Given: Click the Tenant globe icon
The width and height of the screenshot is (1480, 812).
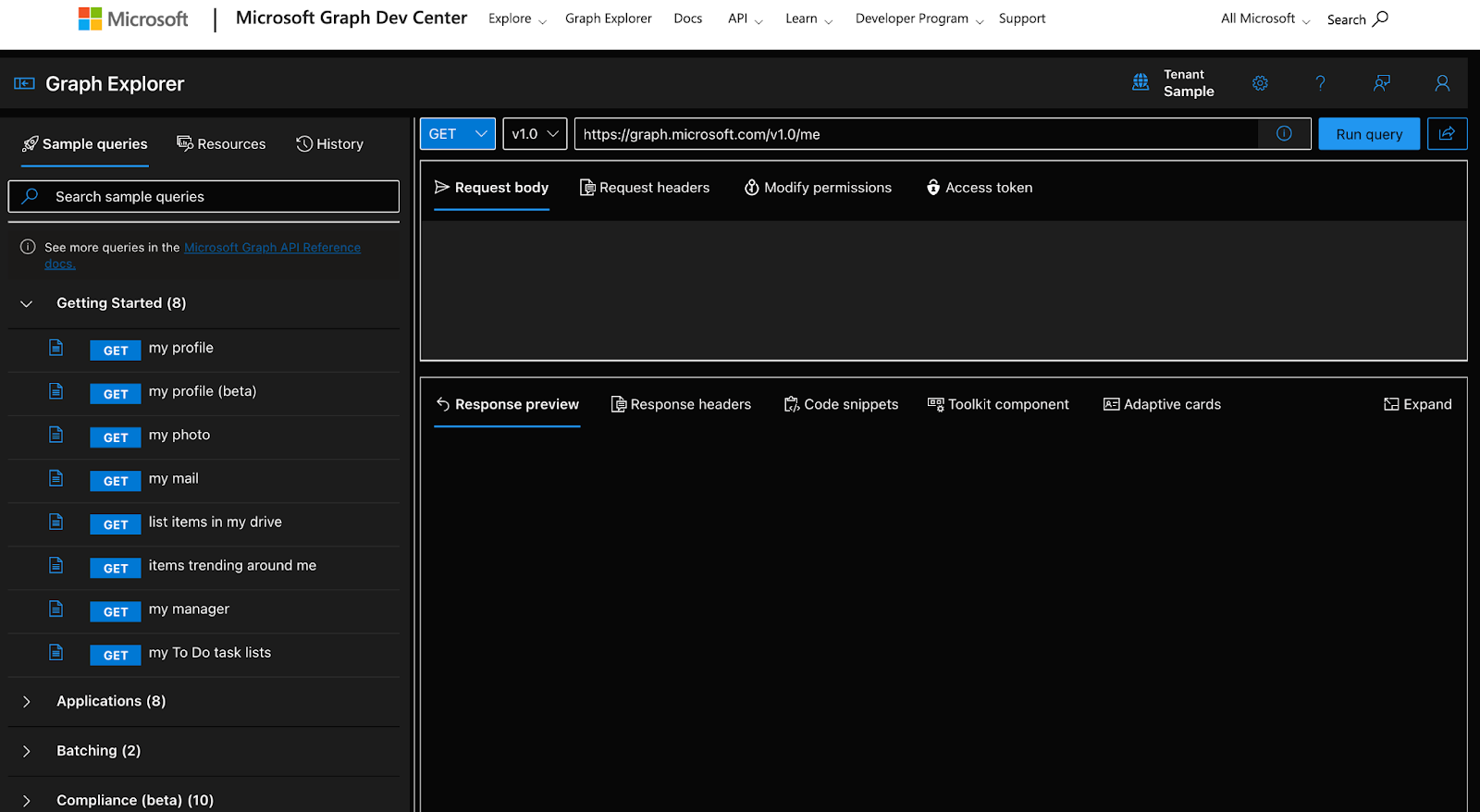Looking at the screenshot, I should (1141, 82).
